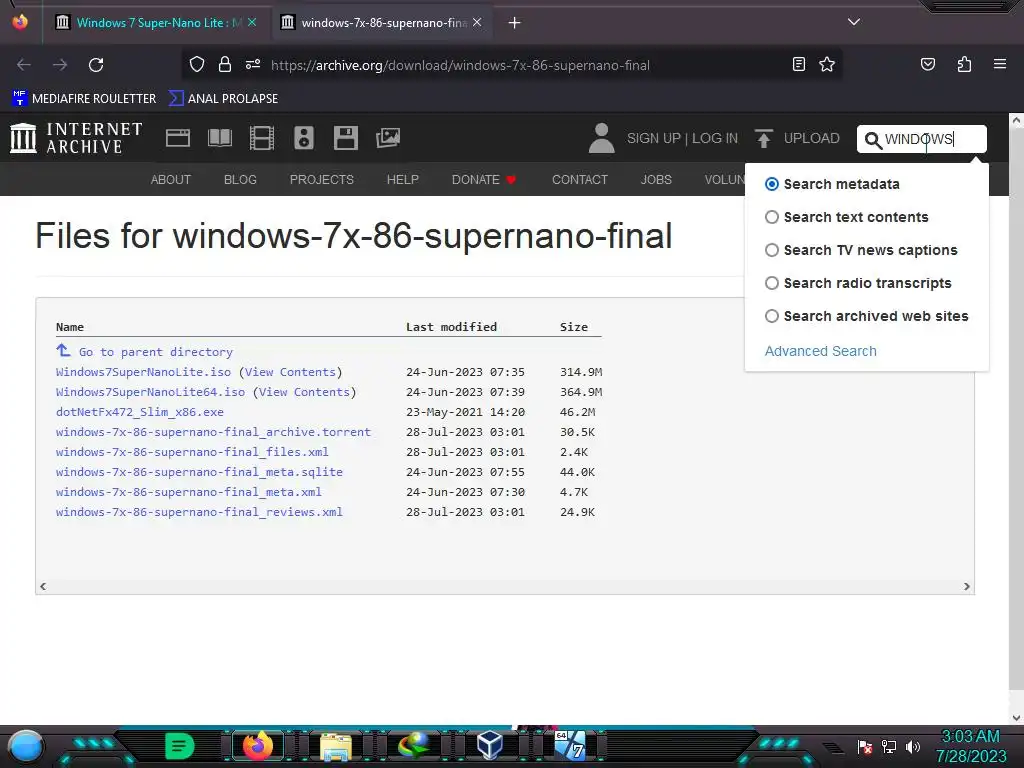Bookmark this page with the star icon
This screenshot has width=1024, height=768.
827,64
